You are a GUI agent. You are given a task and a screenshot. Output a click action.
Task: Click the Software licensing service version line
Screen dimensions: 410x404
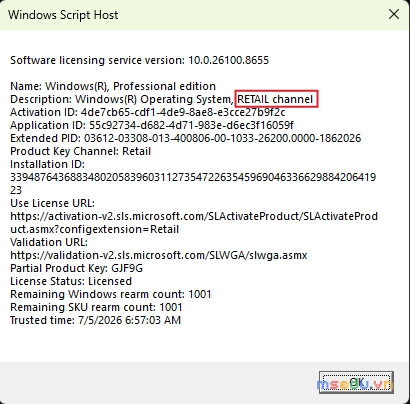[139, 60]
